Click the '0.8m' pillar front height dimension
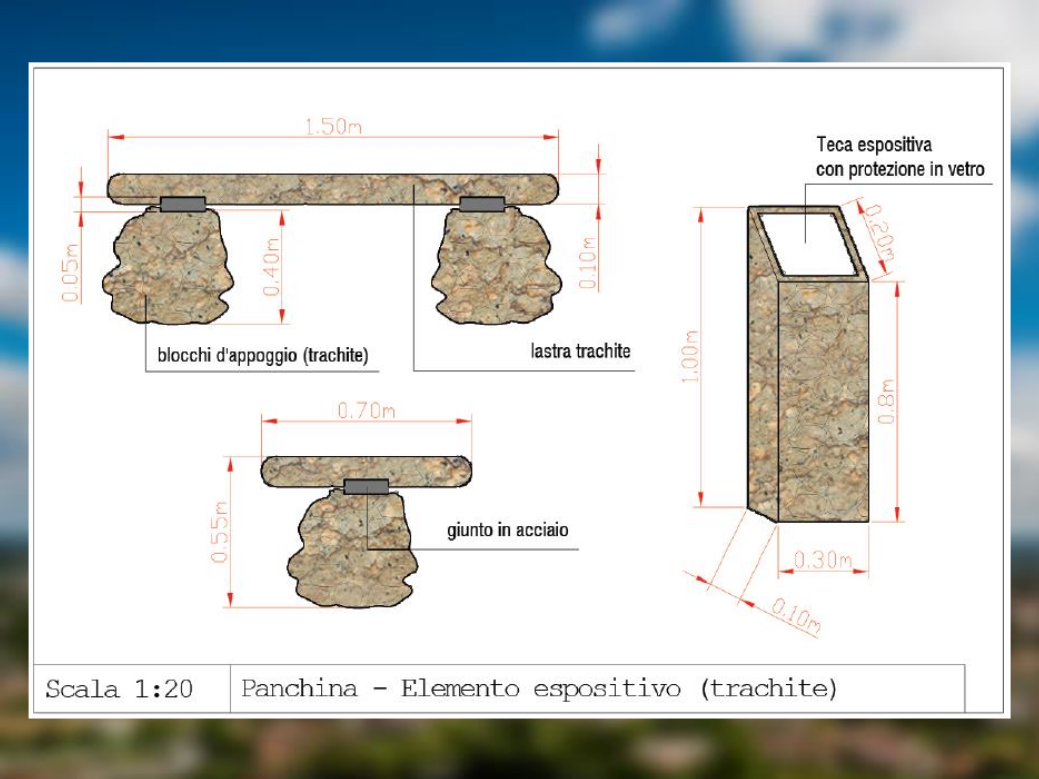The image size is (1039, 779). click(886, 401)
